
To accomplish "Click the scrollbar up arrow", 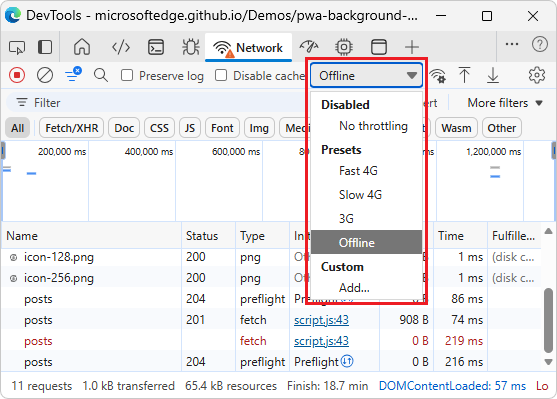I will click(548, 231).
